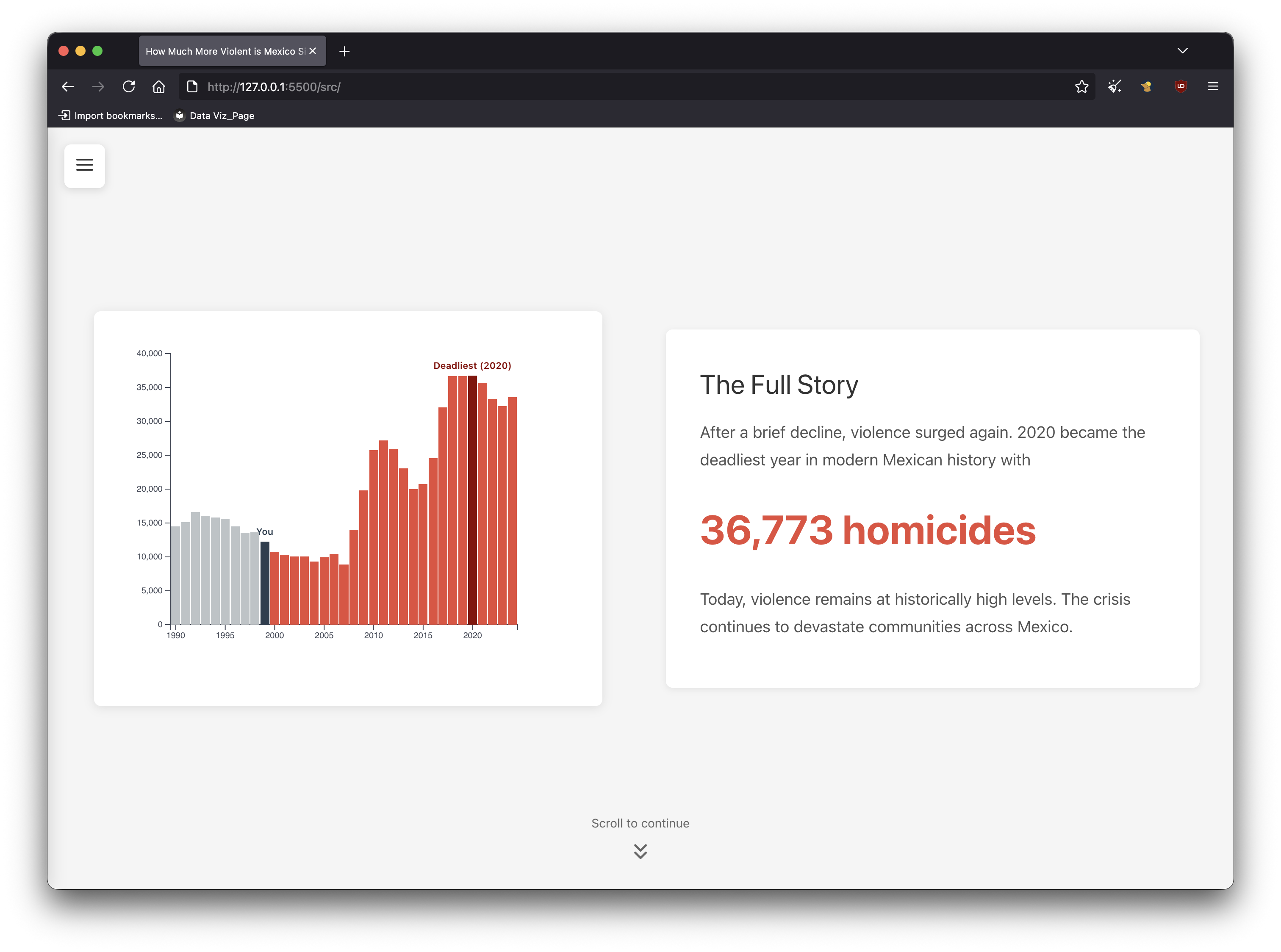The height and width of the screenshot is (952, 1281).
Task: Click the sparkle extension icon in toolbar
Action: pyautogui.click(x=1114, y=86)
